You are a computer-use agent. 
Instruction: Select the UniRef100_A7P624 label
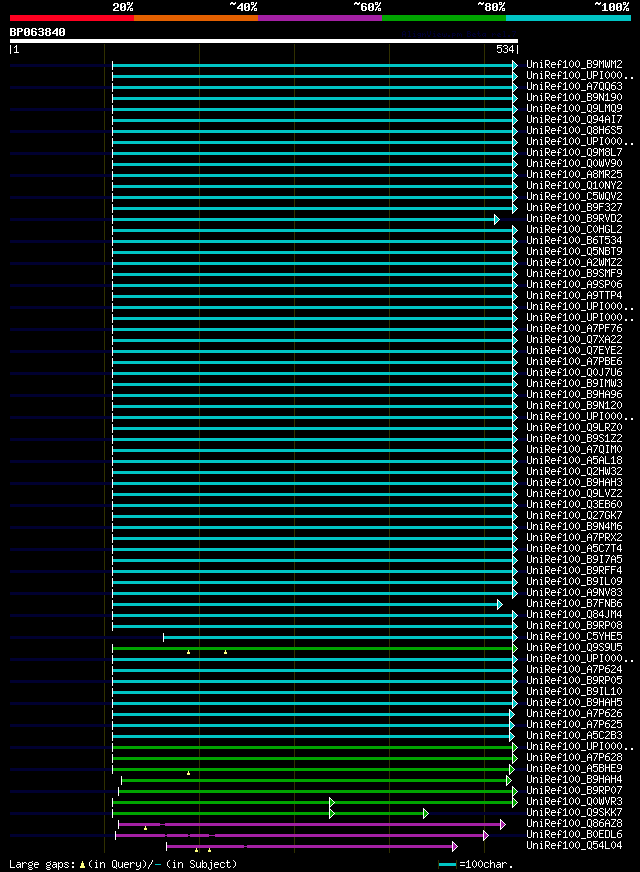point(574,670)
